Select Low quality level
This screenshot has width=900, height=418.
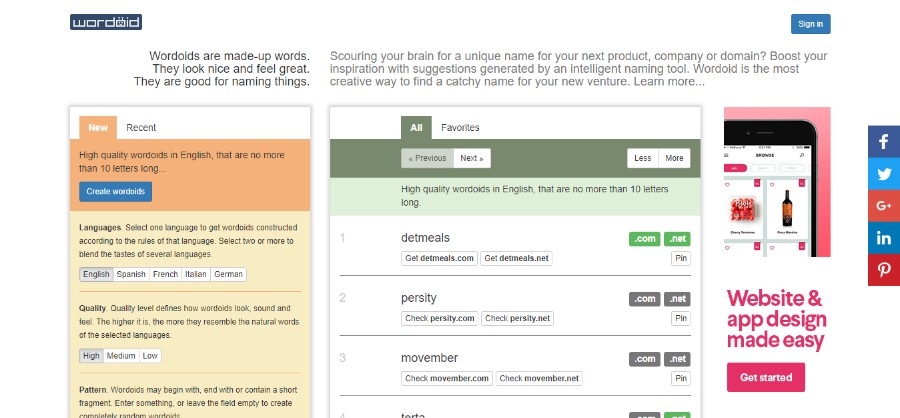coord(150,356)
